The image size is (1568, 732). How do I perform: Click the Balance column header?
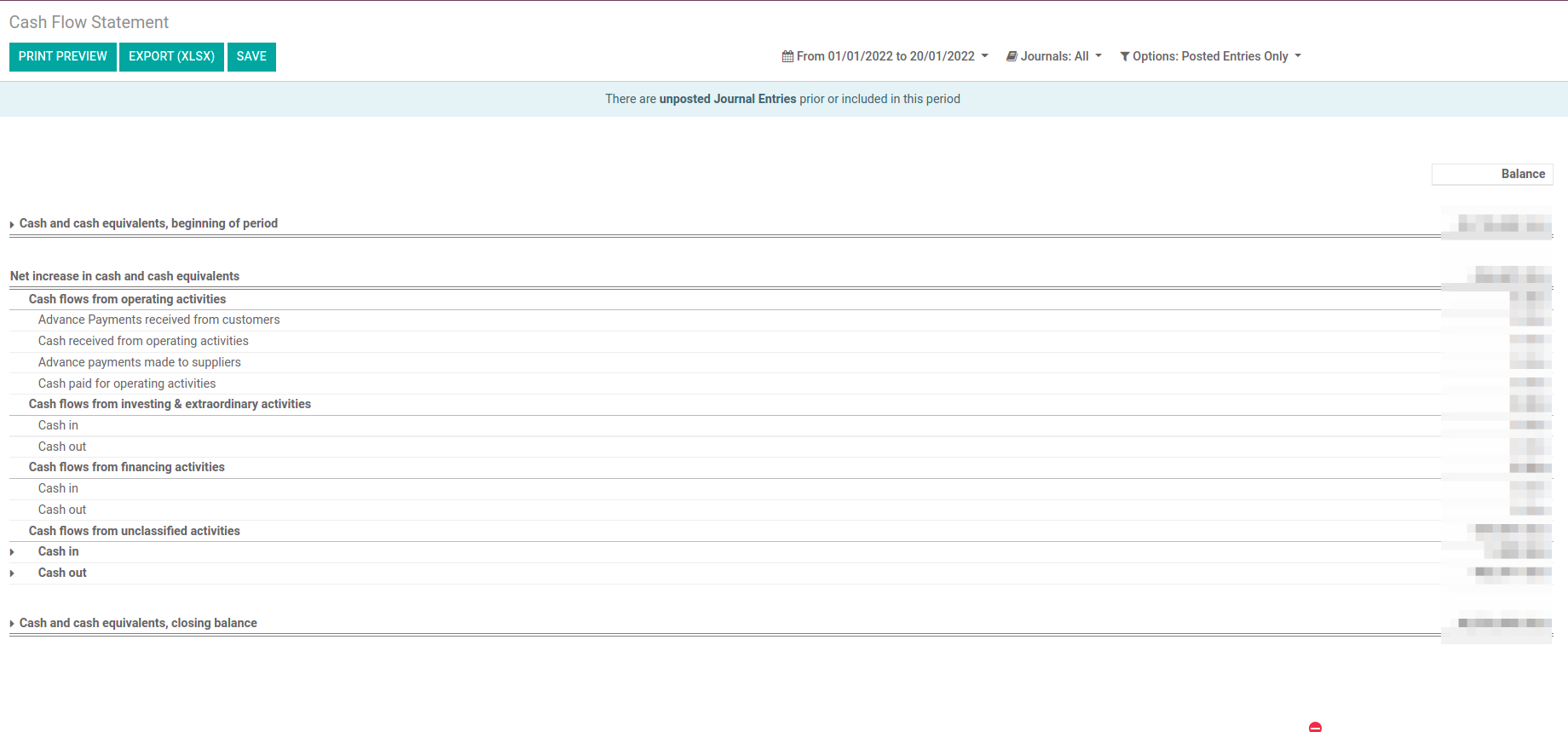[1522, 174]
